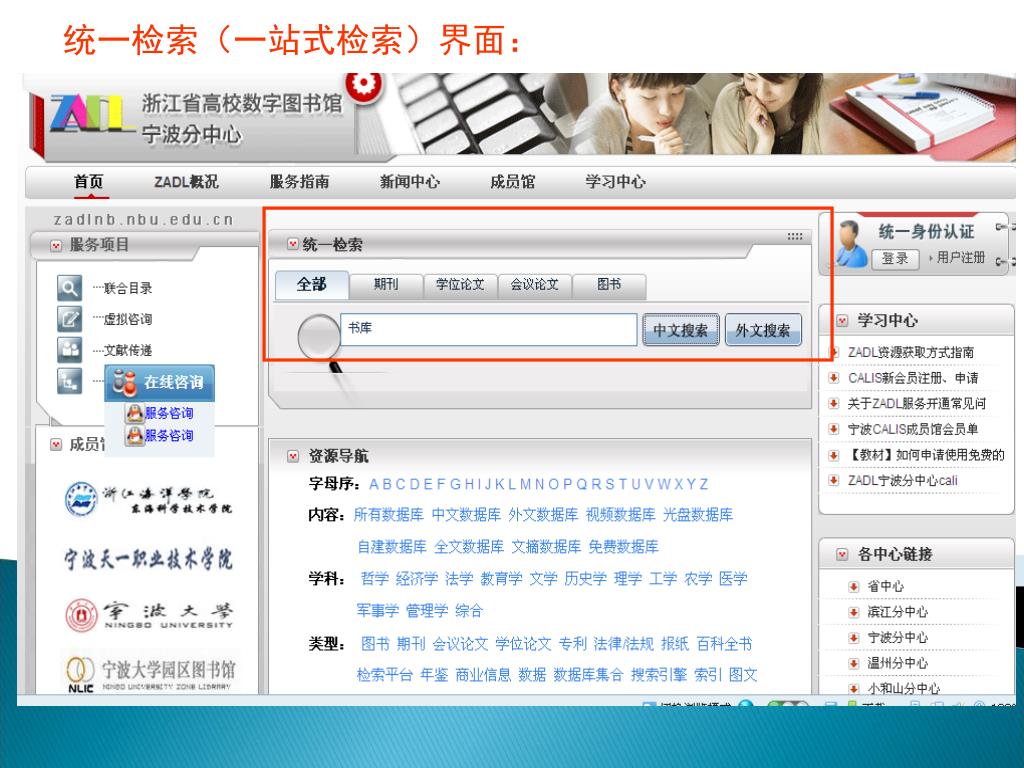1024x768 pixels.
Task: Click the red arrow icon beside 省中心
Action: (853, 586)
